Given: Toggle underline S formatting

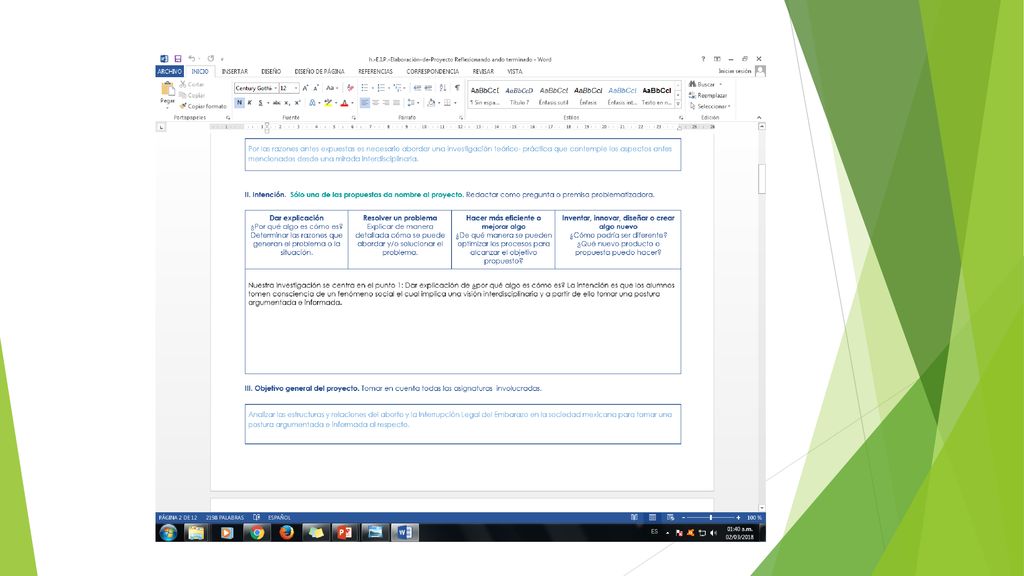Looking at the screenshot, I should pos(261,103).
